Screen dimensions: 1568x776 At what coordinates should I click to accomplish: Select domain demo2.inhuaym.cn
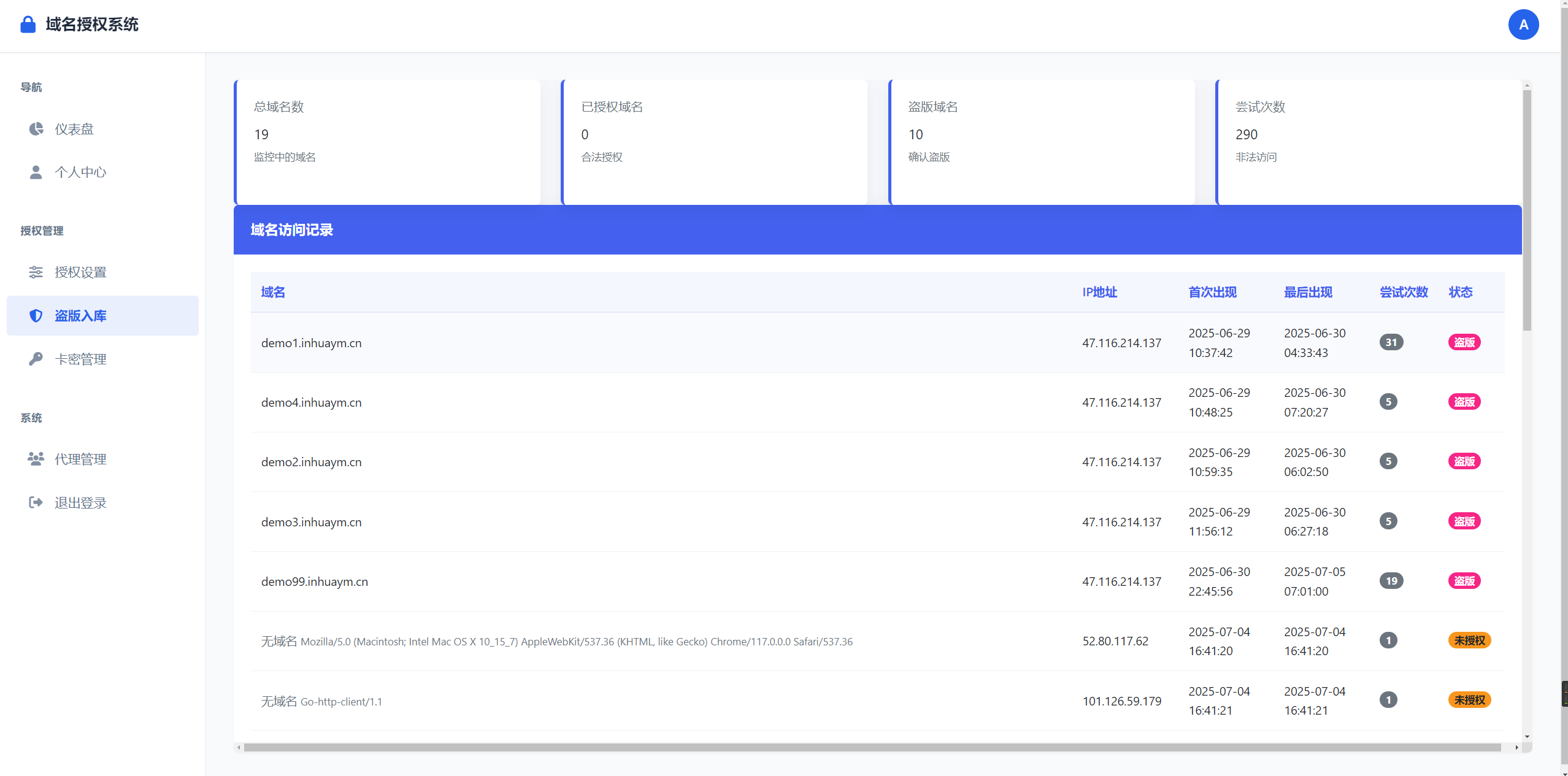(x=311, y=462)
